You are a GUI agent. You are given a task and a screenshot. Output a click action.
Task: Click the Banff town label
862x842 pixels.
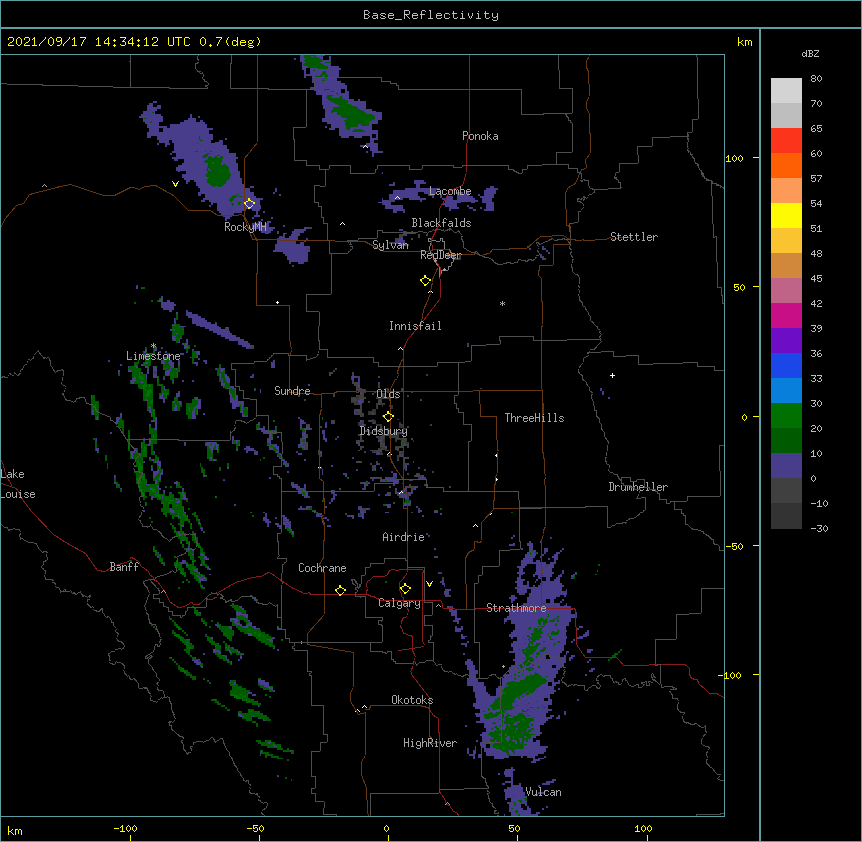point(124,567)
